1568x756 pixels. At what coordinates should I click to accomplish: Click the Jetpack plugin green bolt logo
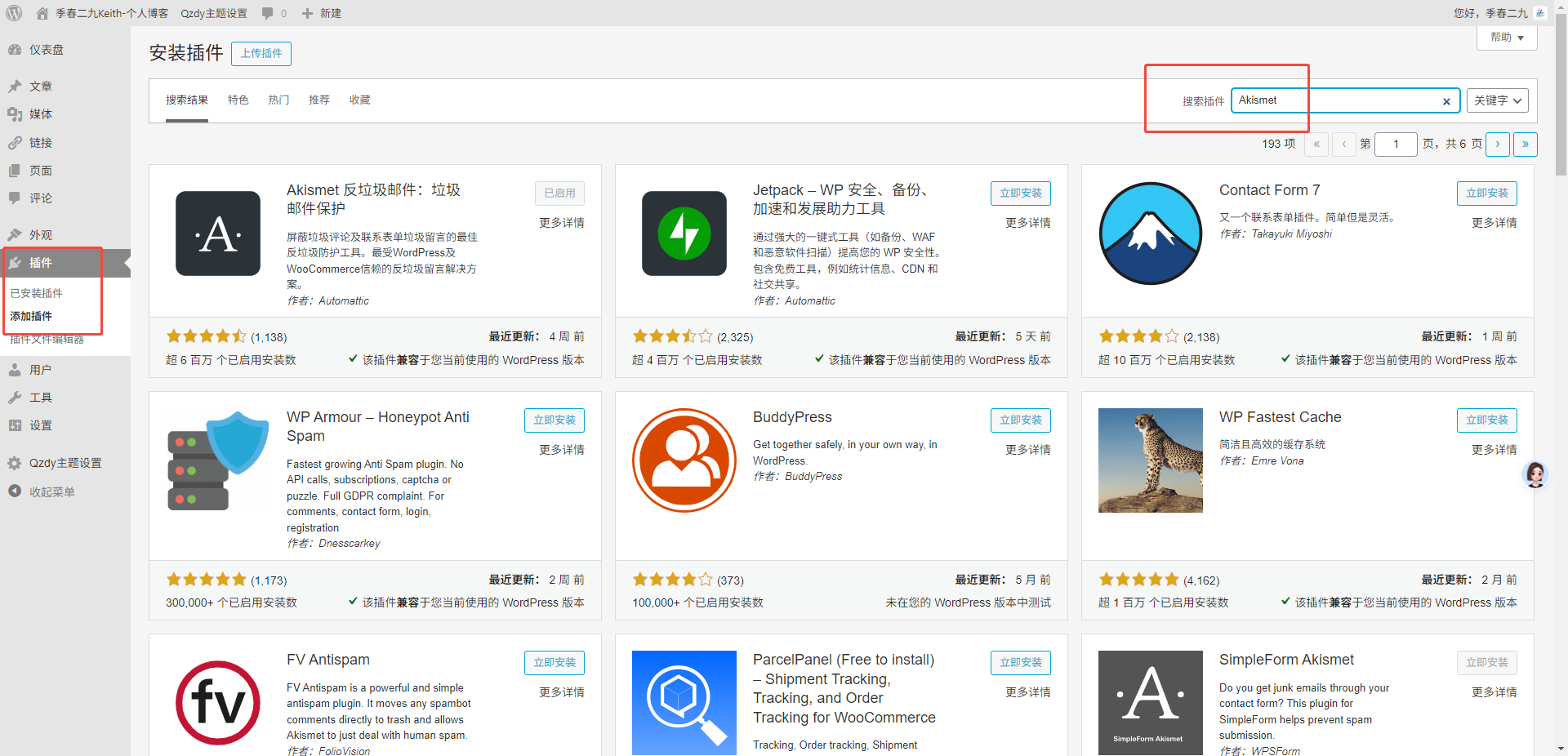[x=684, y=233]
